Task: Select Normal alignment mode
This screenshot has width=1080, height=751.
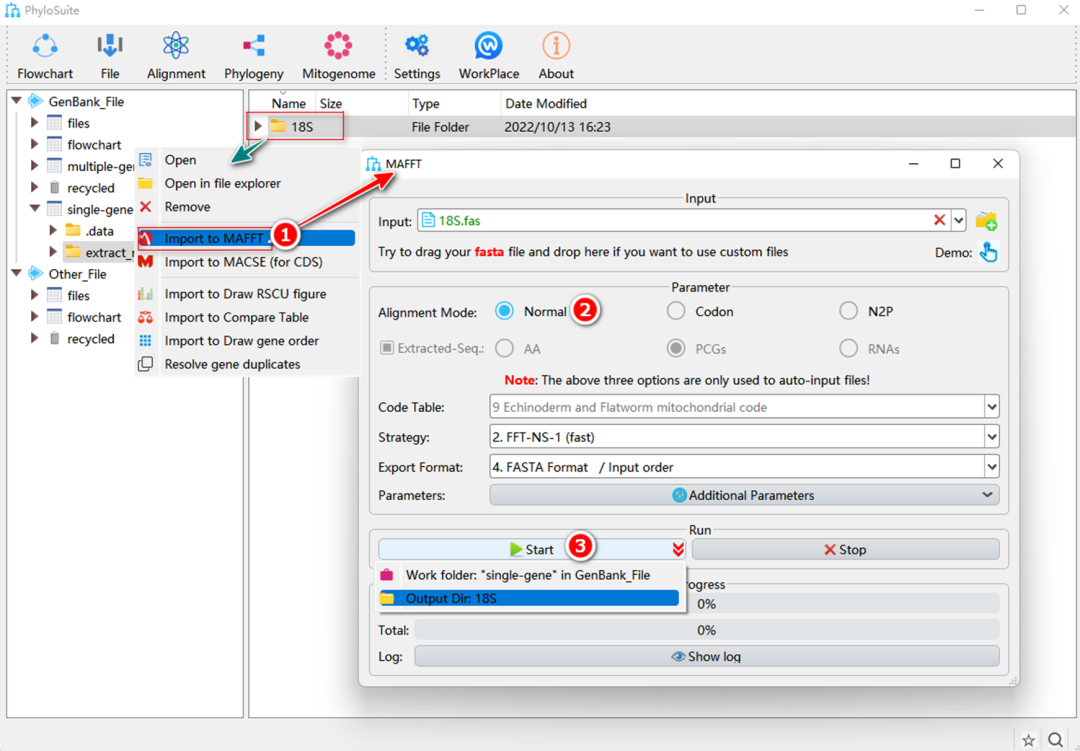Action: click(504, 311)
